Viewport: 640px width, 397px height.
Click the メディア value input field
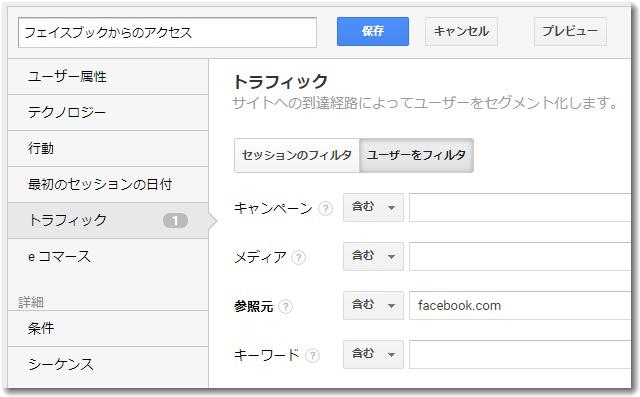point(520,256)
